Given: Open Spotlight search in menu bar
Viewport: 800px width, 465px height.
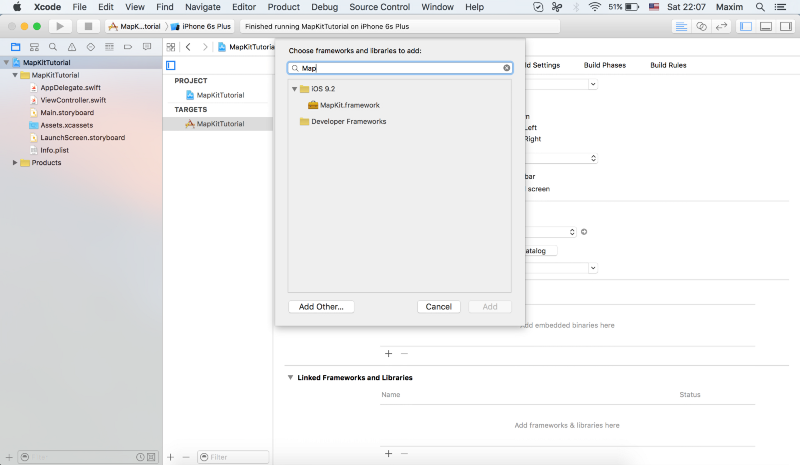Looking at the screenshot, I should [760, 7].
